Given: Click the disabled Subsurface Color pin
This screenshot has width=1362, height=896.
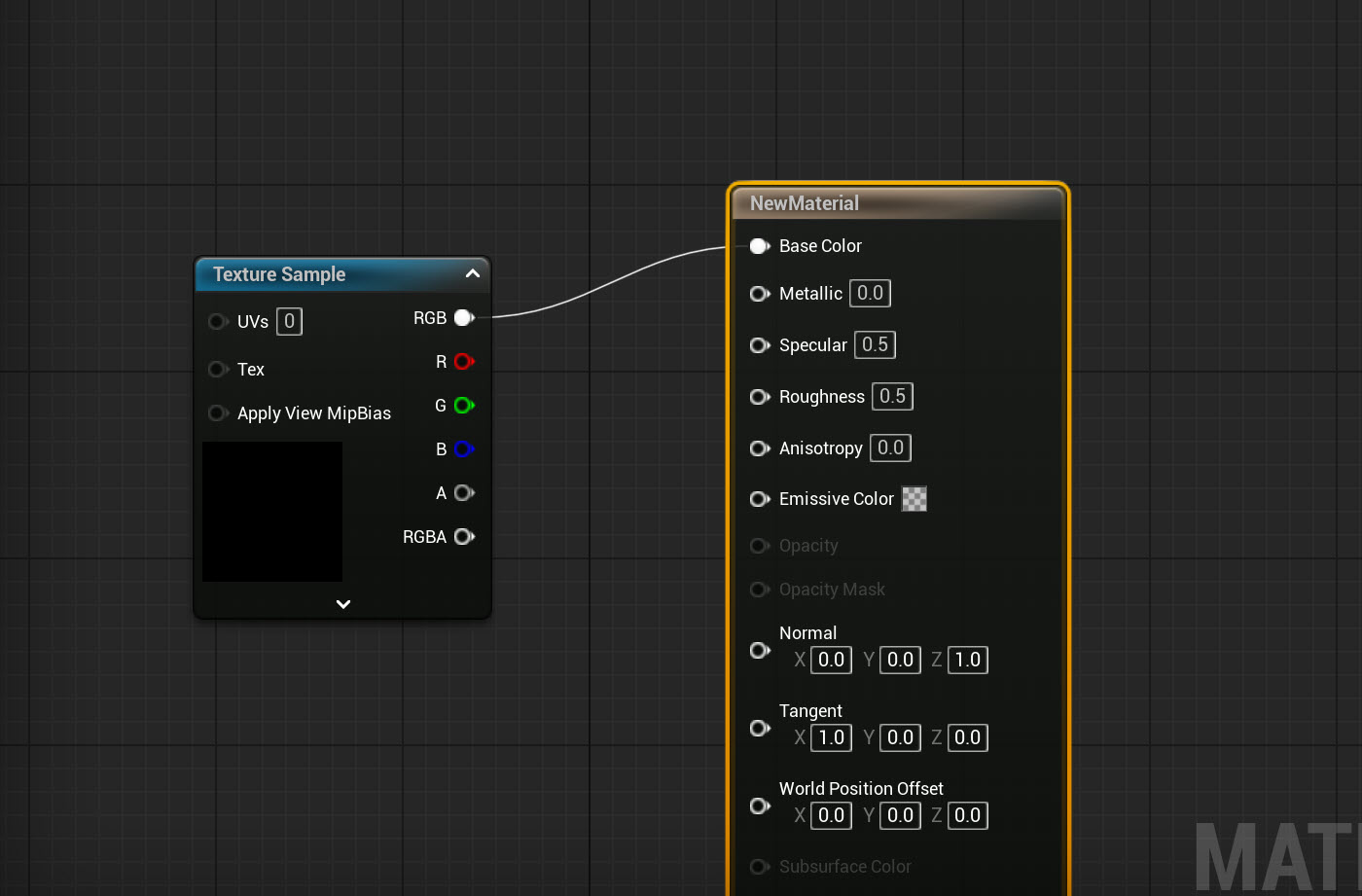Looking at the screenshot, I should coord(760,867).
